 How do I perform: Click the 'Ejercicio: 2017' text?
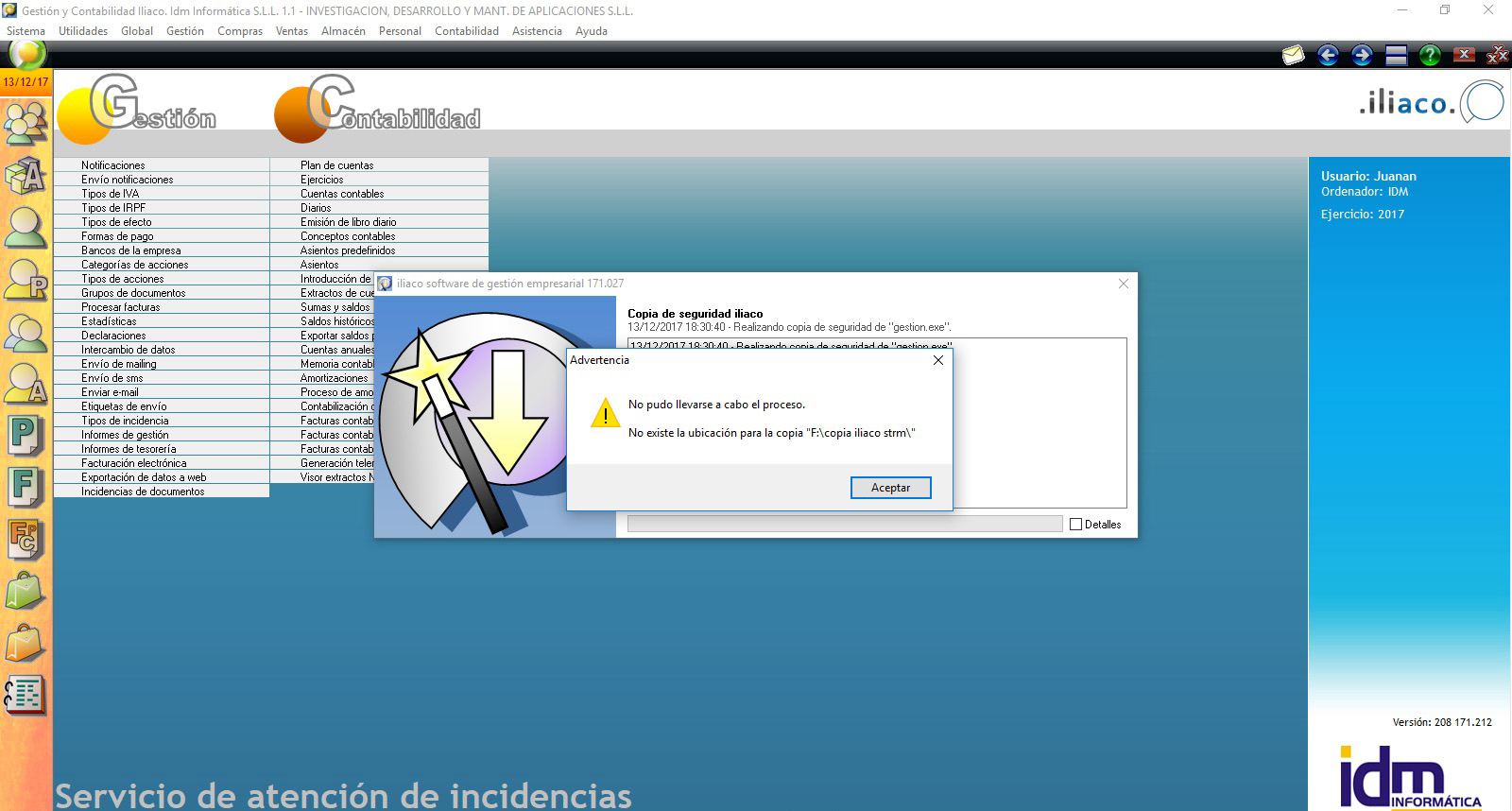coord(1363,215)
